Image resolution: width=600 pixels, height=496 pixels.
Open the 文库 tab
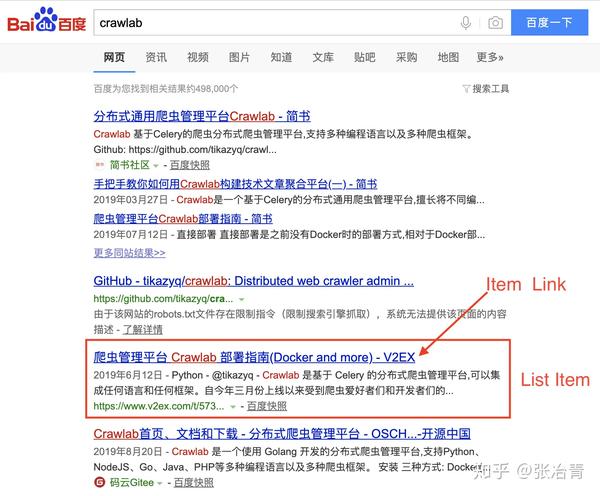coord(323,57)
